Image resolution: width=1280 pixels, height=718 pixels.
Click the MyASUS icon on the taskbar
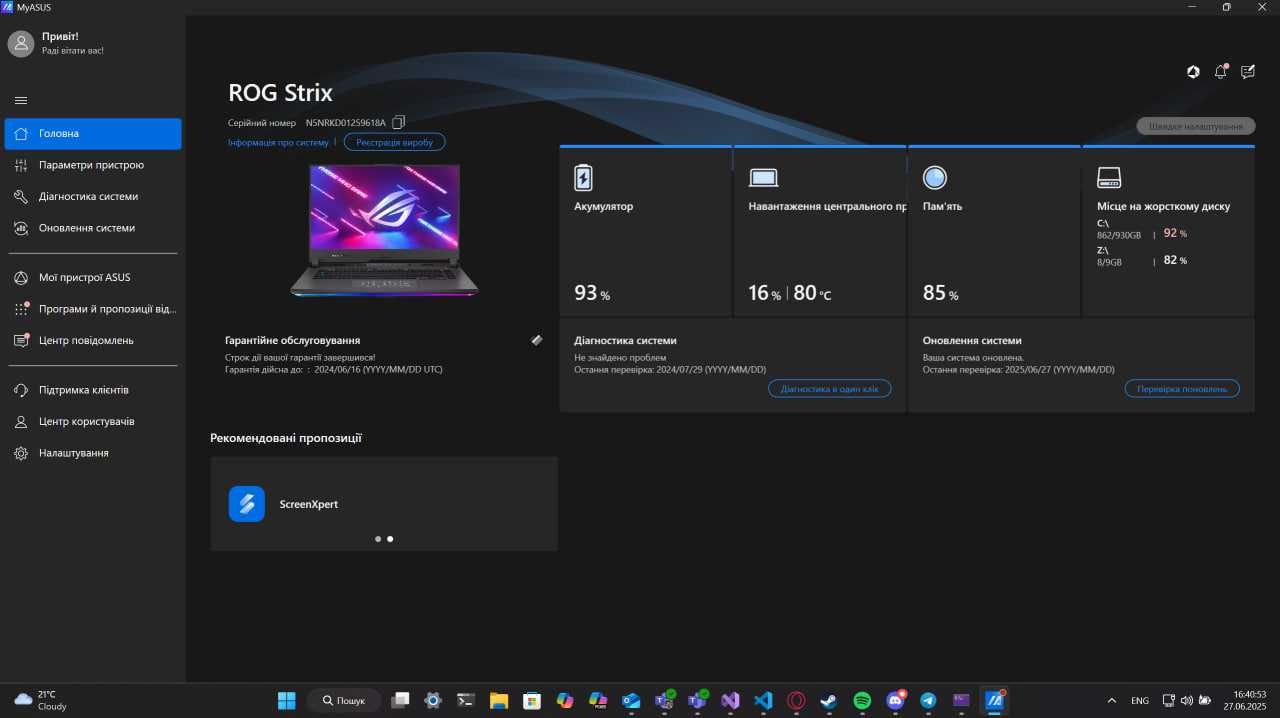(x=994, y=700)
